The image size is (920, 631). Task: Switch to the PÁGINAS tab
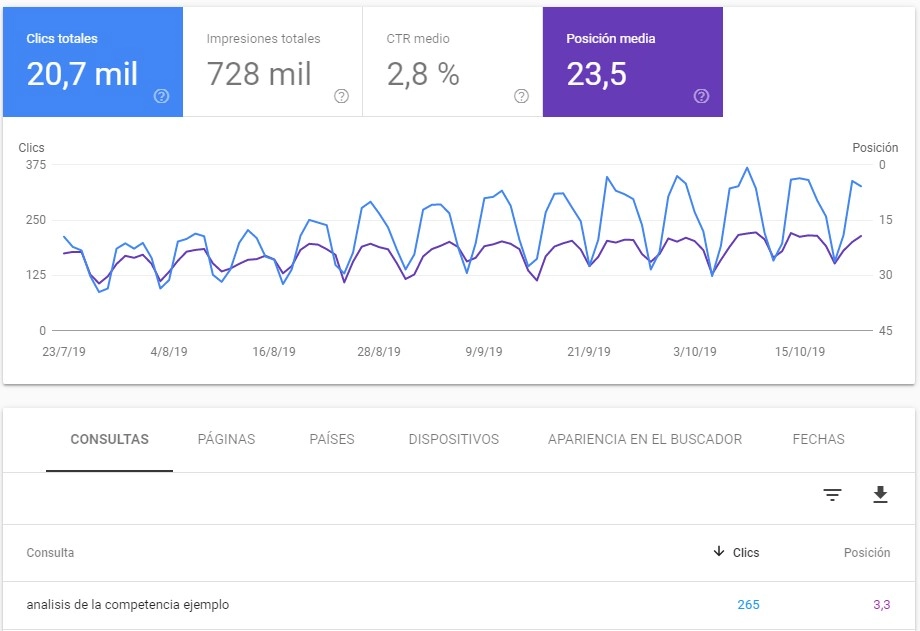pos(227,439)
